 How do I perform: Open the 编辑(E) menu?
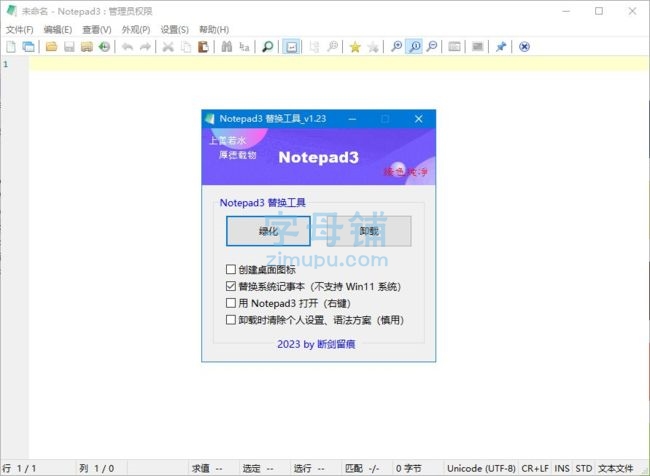tap(58, 29)
